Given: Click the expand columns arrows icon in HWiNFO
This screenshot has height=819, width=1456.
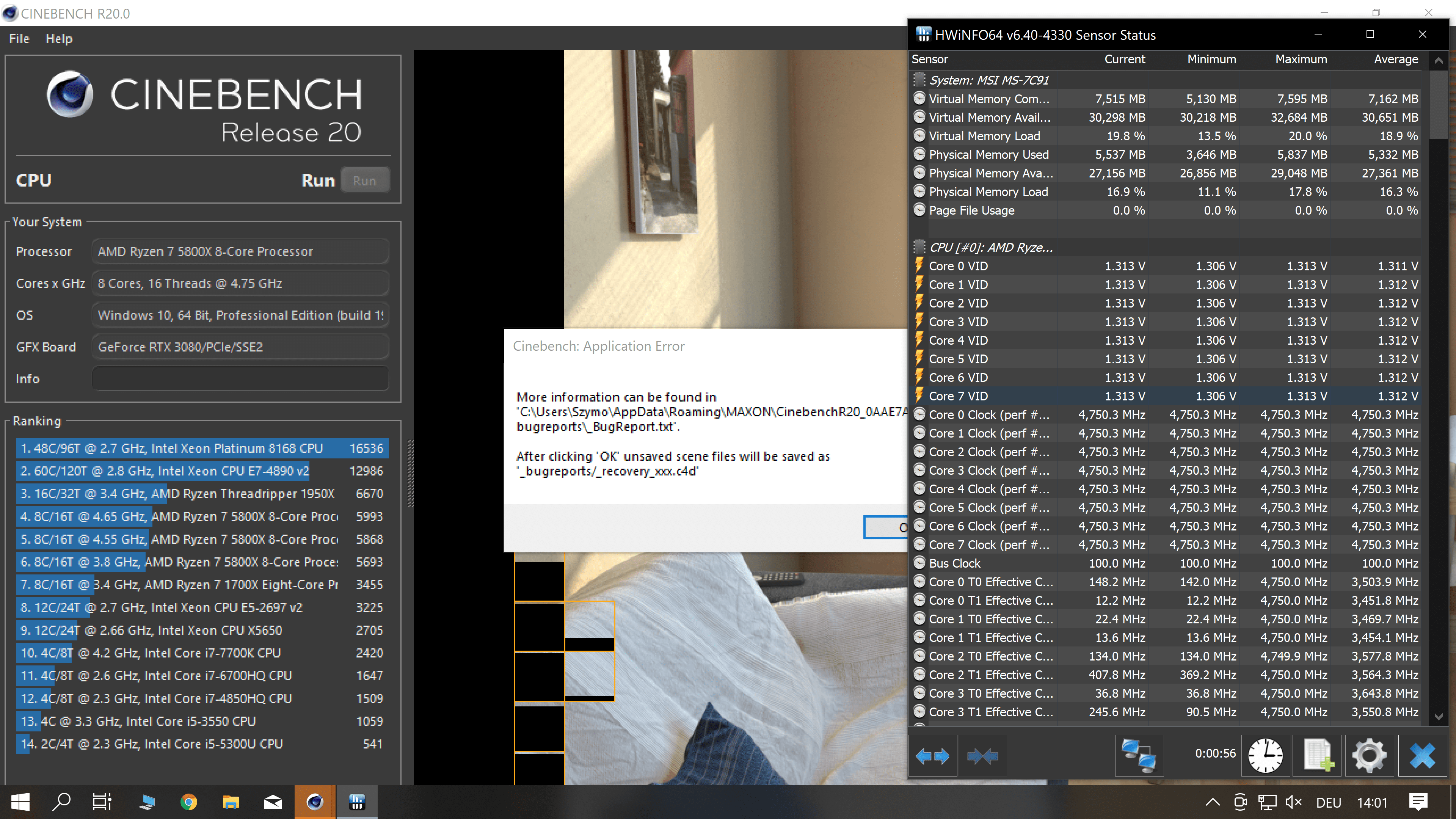Looking at the screenshot, I should pyautogui.click(x=933, y=756).
